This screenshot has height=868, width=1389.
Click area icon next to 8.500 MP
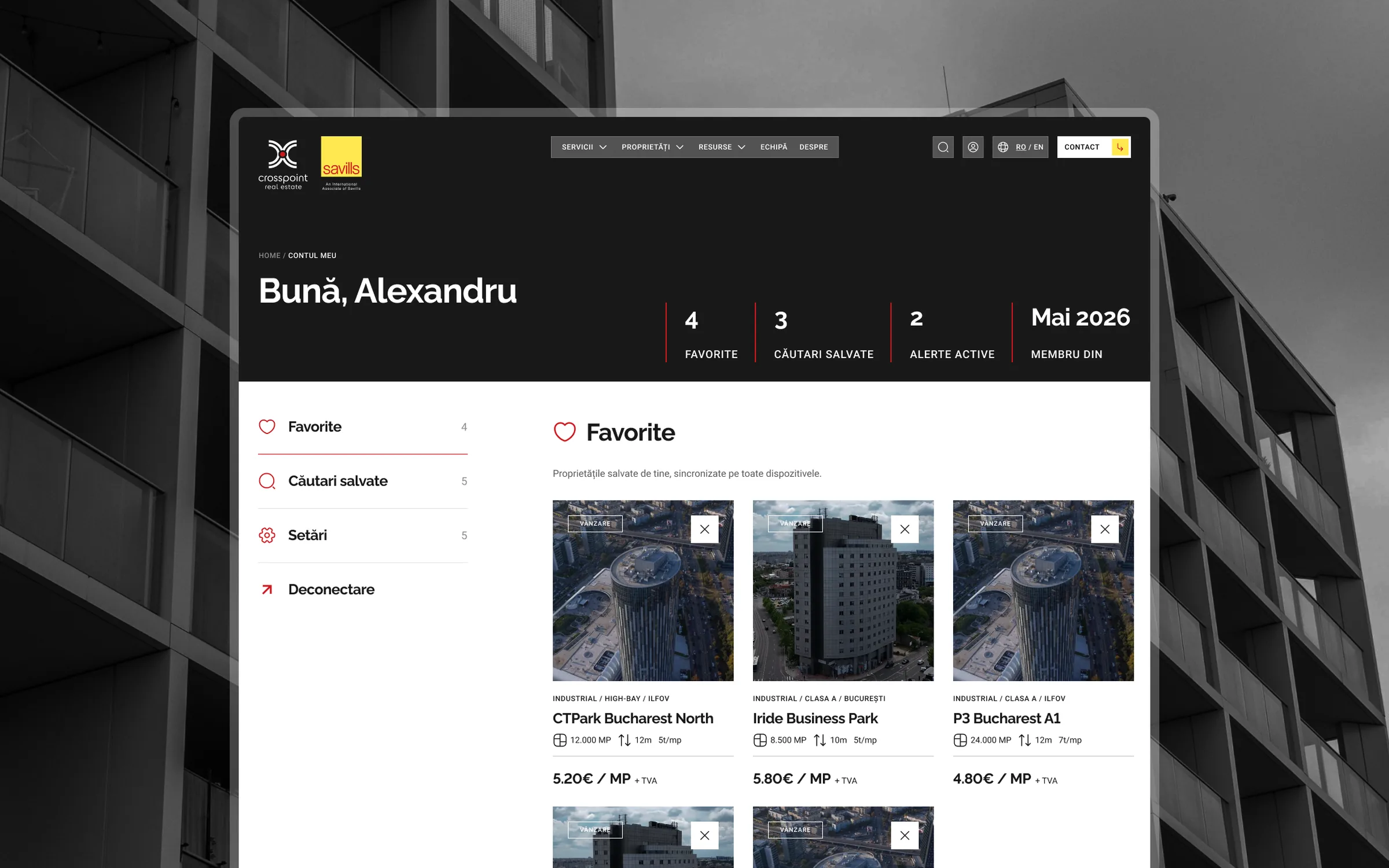tap(760, 740)
